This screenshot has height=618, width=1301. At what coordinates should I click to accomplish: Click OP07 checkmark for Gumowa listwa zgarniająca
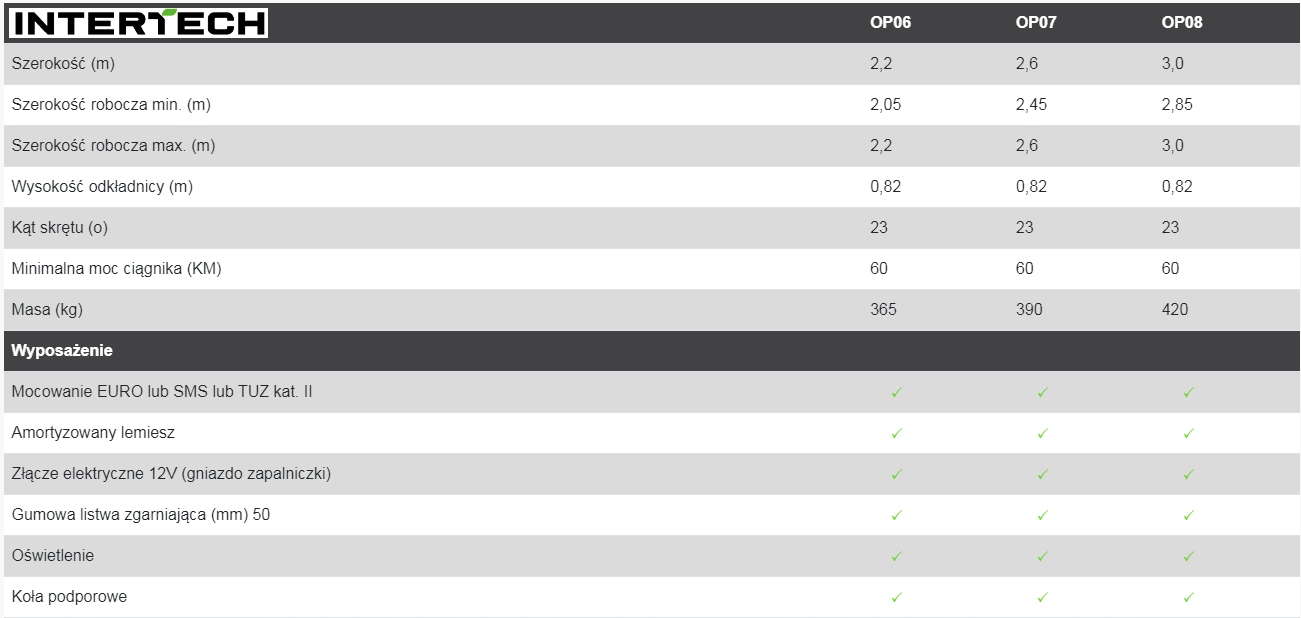coord(1042,516)
